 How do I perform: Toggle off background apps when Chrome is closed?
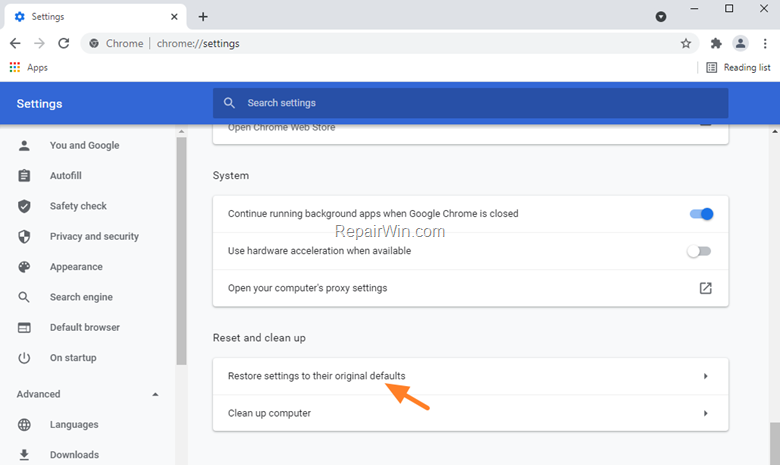click(701, 214)
